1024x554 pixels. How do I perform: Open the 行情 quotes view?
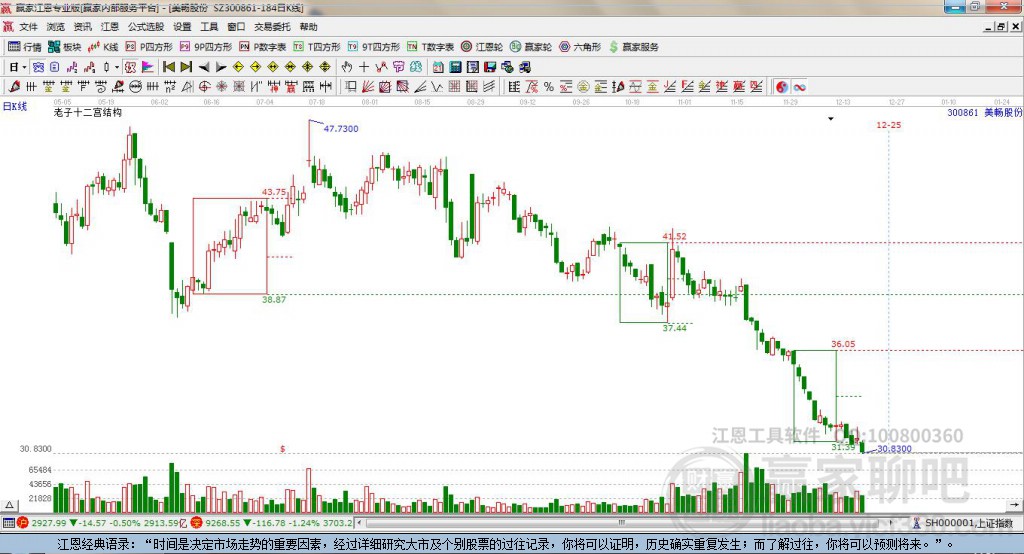tap(25, 47)
